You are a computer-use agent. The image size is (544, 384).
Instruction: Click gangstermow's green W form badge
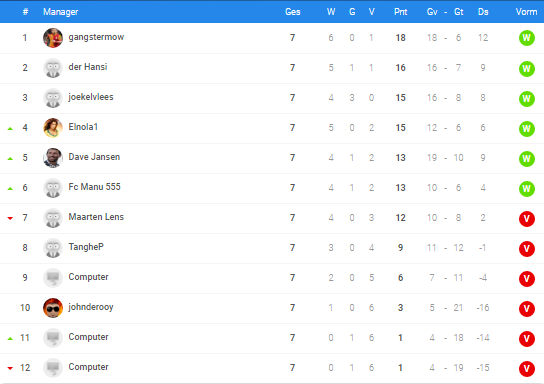(526, 38)
